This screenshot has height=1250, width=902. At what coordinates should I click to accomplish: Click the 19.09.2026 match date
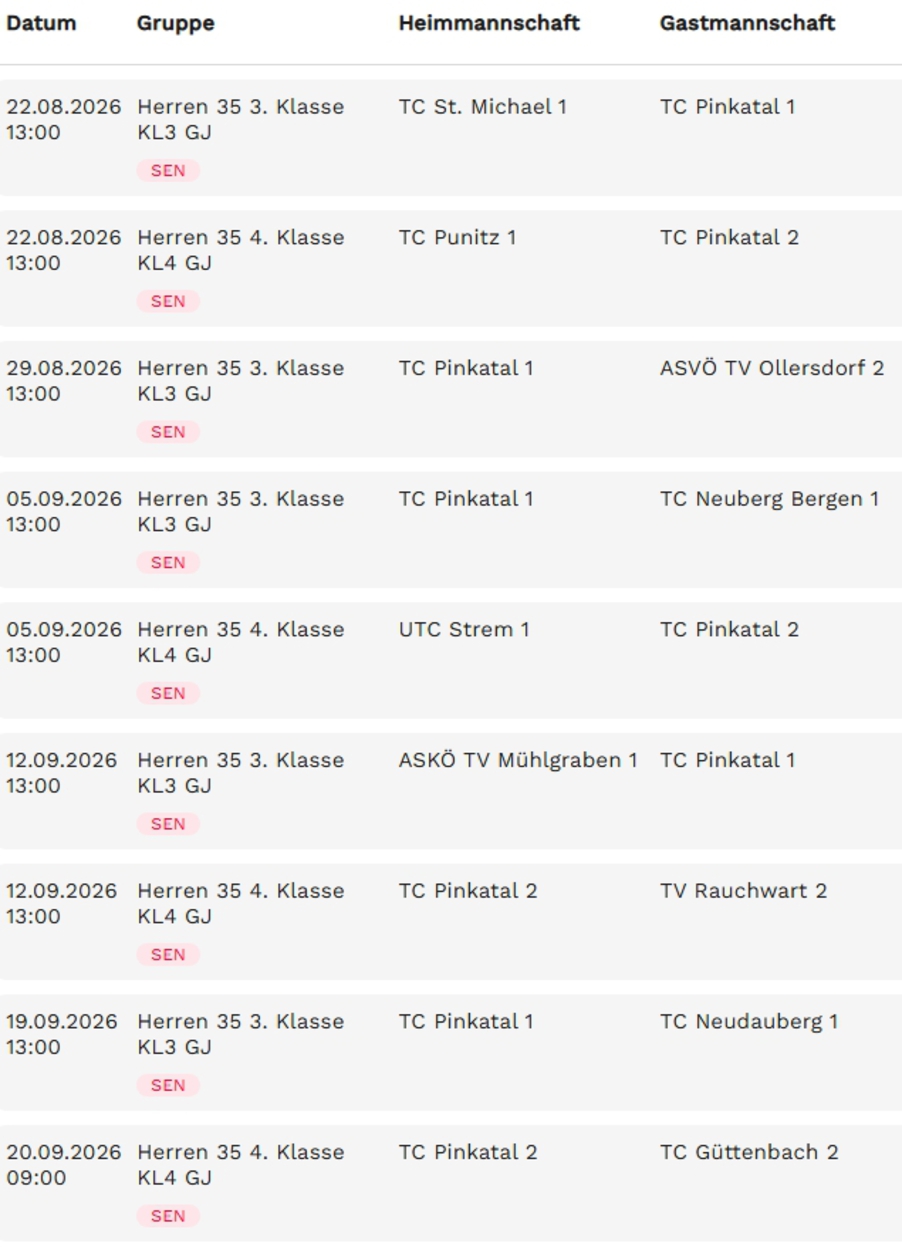point(61,1022)
